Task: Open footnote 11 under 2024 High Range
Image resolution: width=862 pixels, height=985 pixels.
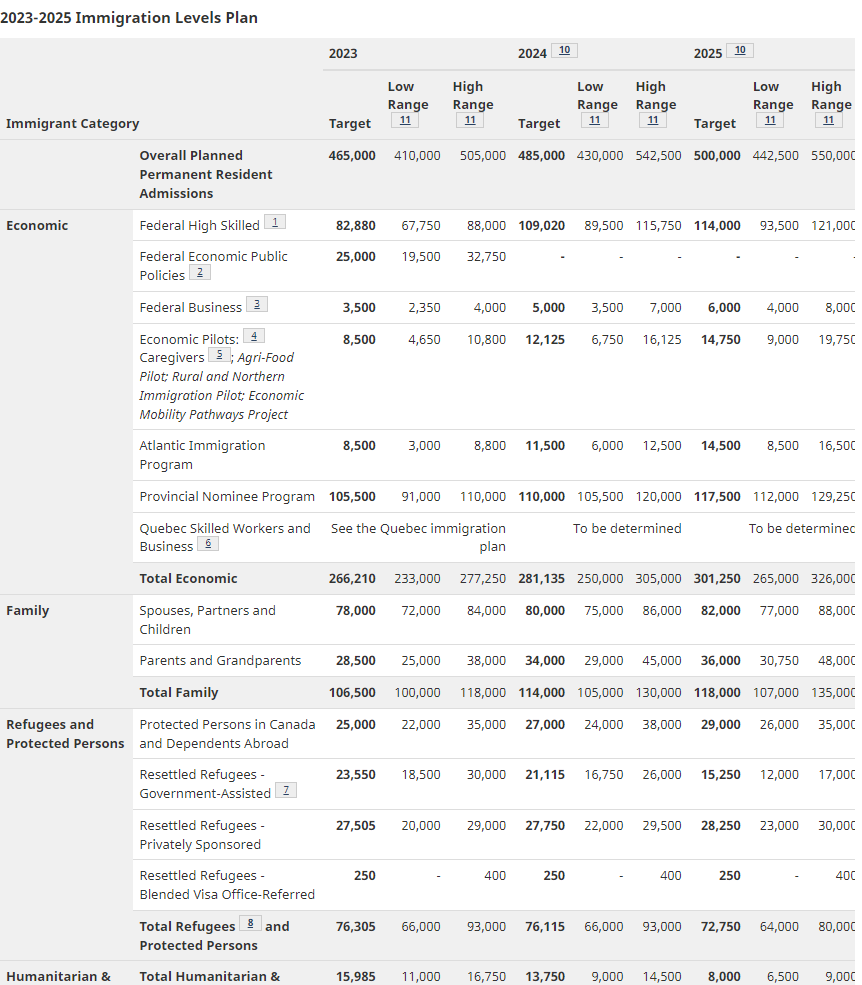Action: coord(652,121)
